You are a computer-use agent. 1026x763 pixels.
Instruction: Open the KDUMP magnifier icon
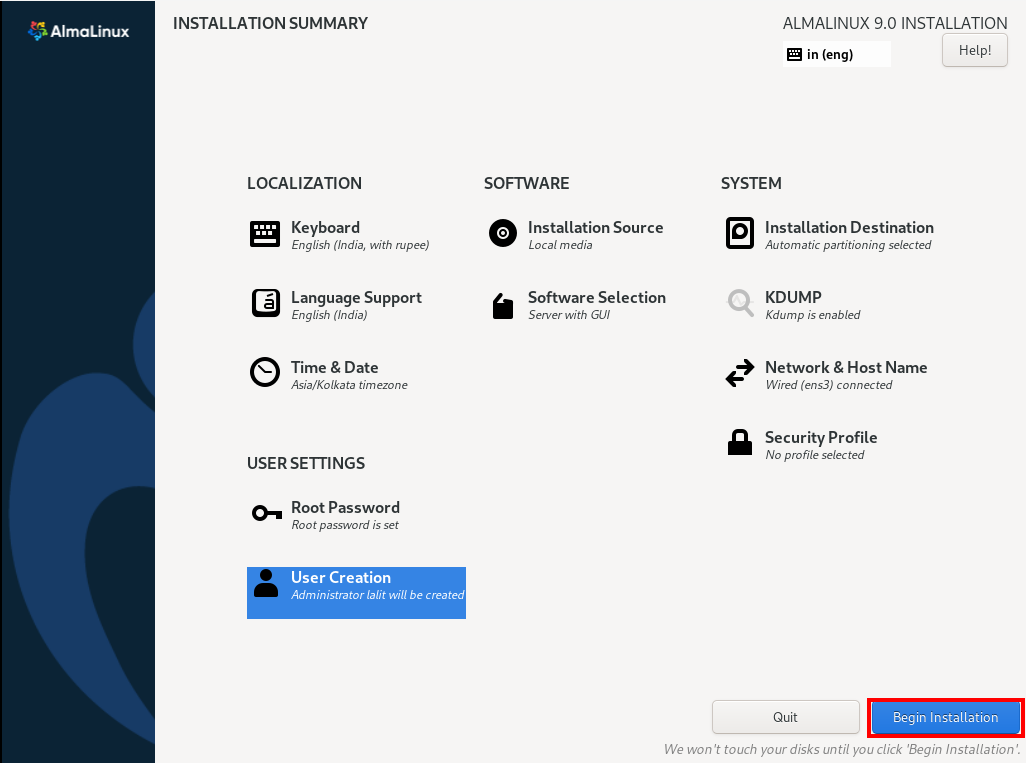(x=739, y=304)
